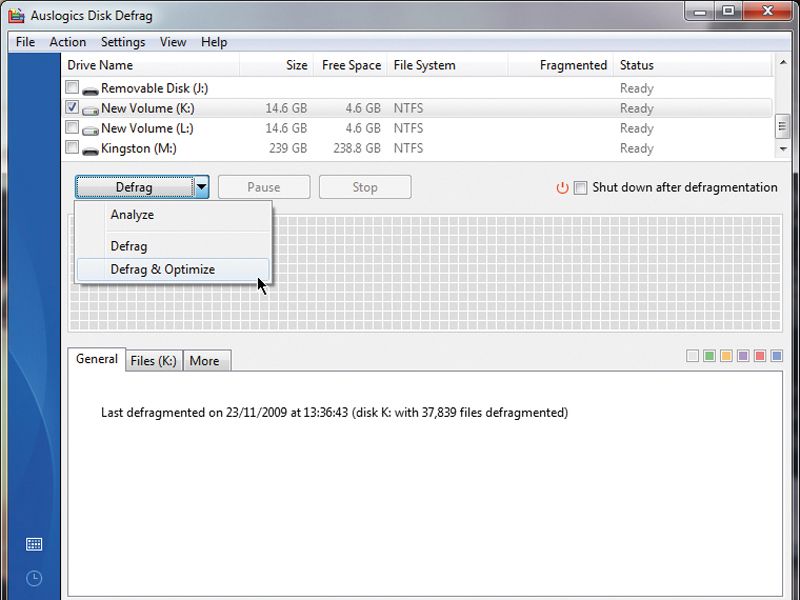This screenshot has height=600, width=800.
Task: Open the Settings menu
Action: pos(122,42)
